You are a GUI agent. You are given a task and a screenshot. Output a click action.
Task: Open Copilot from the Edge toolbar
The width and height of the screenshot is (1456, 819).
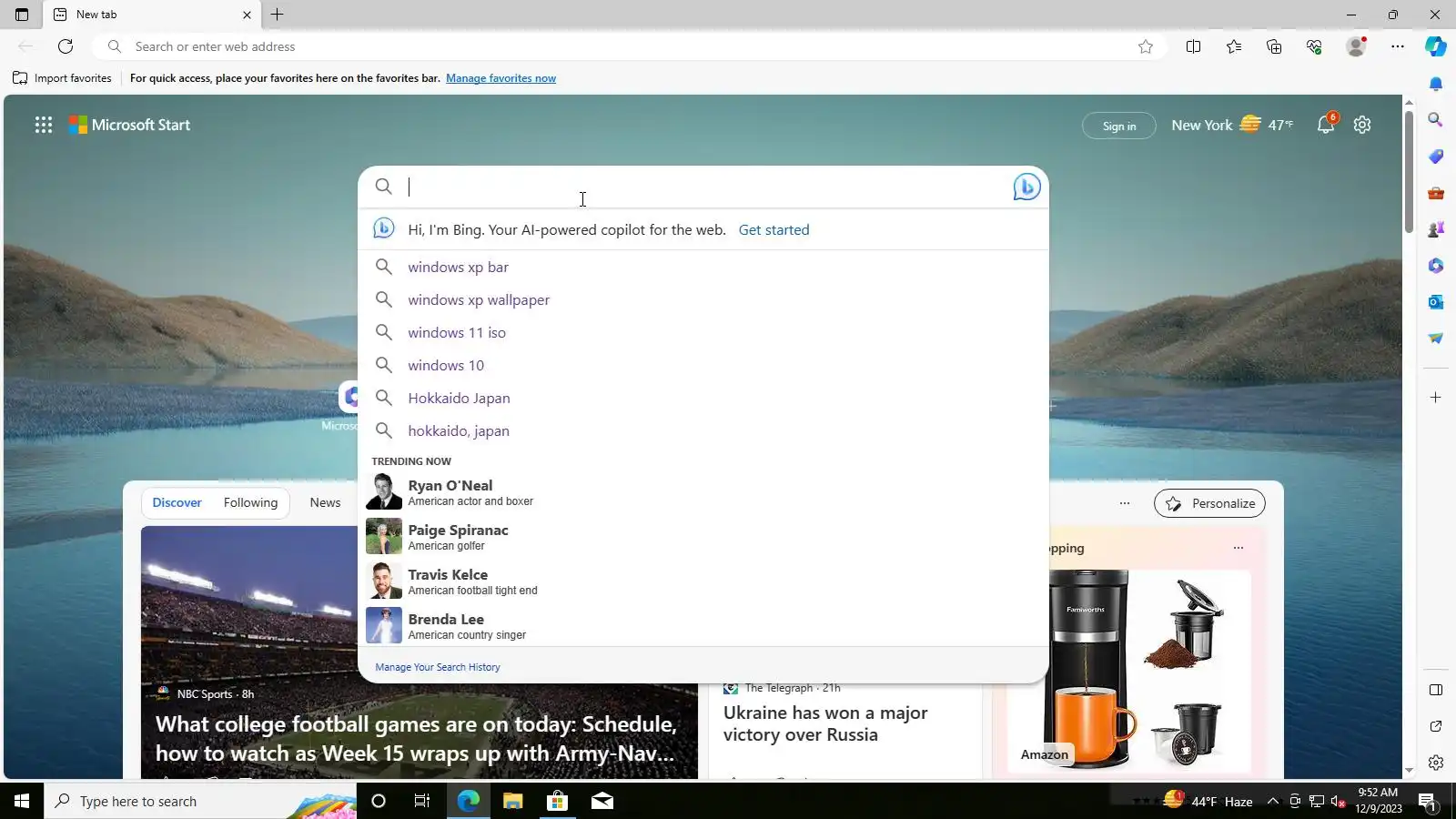coord(1436,46)
